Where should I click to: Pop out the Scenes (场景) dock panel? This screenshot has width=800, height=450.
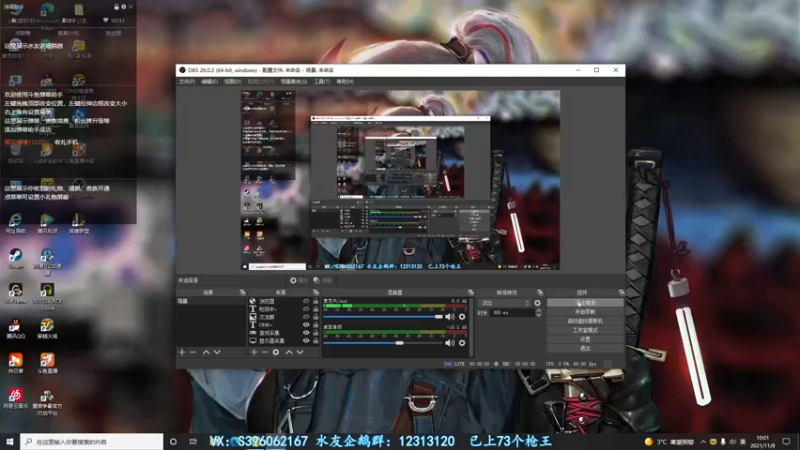[x=242, y=292]
